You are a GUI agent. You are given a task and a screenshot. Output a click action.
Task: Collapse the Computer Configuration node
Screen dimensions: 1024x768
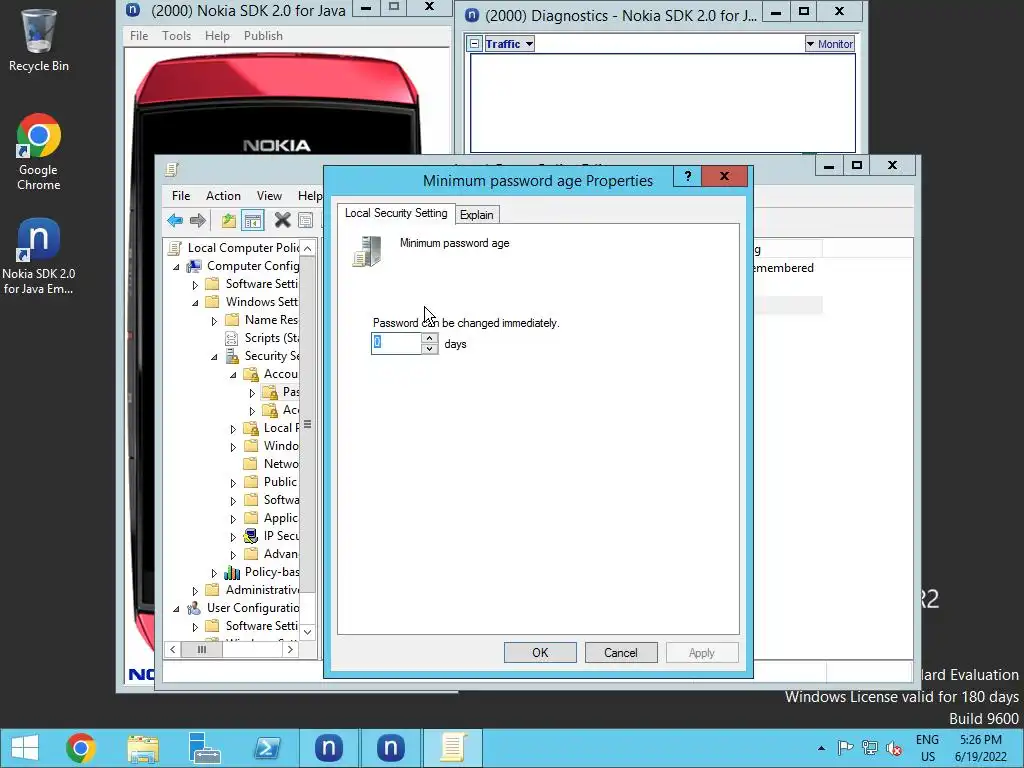coord(176,266)
